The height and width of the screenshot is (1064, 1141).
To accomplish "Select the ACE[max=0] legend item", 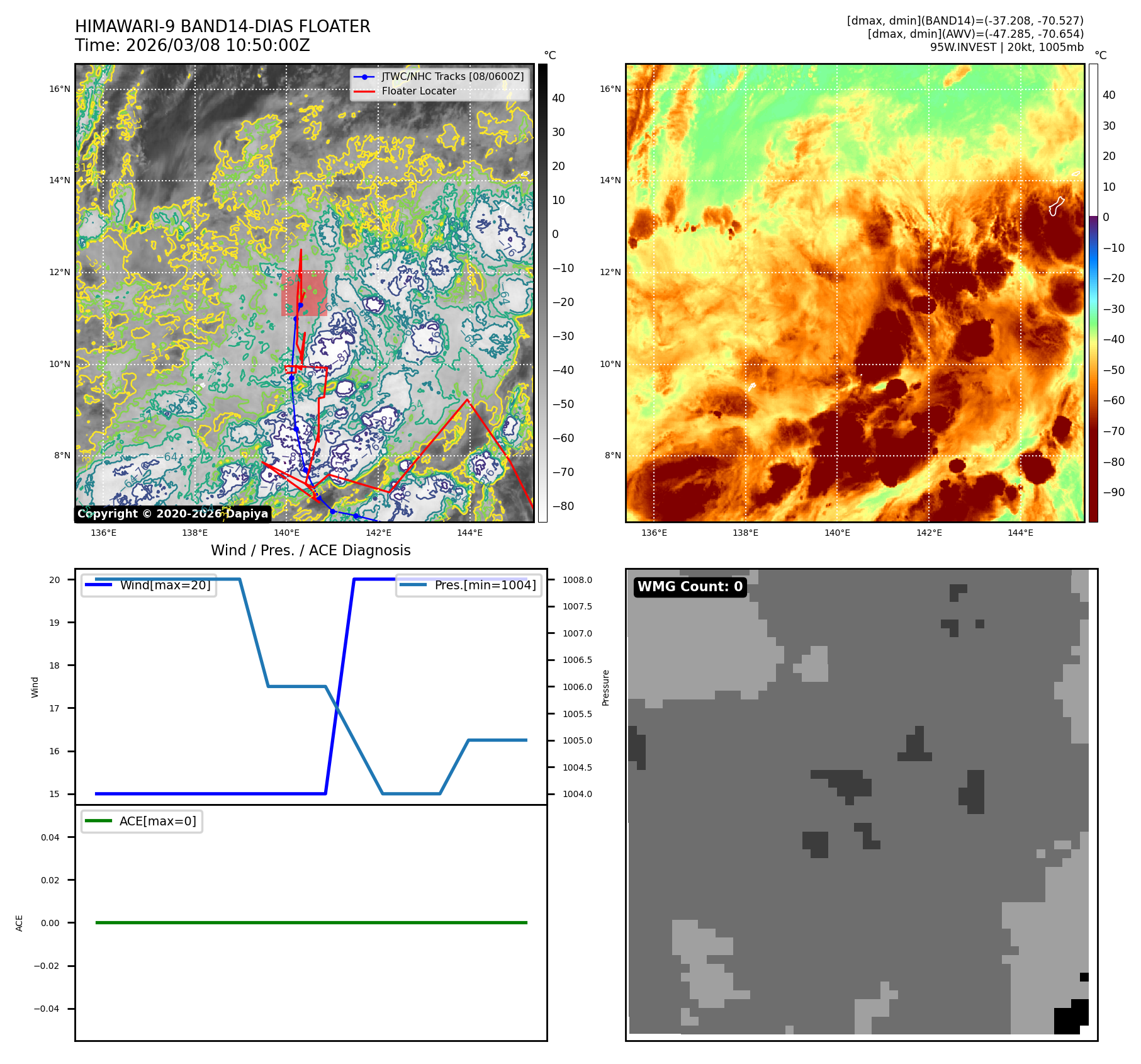I will tap(157, 821).
